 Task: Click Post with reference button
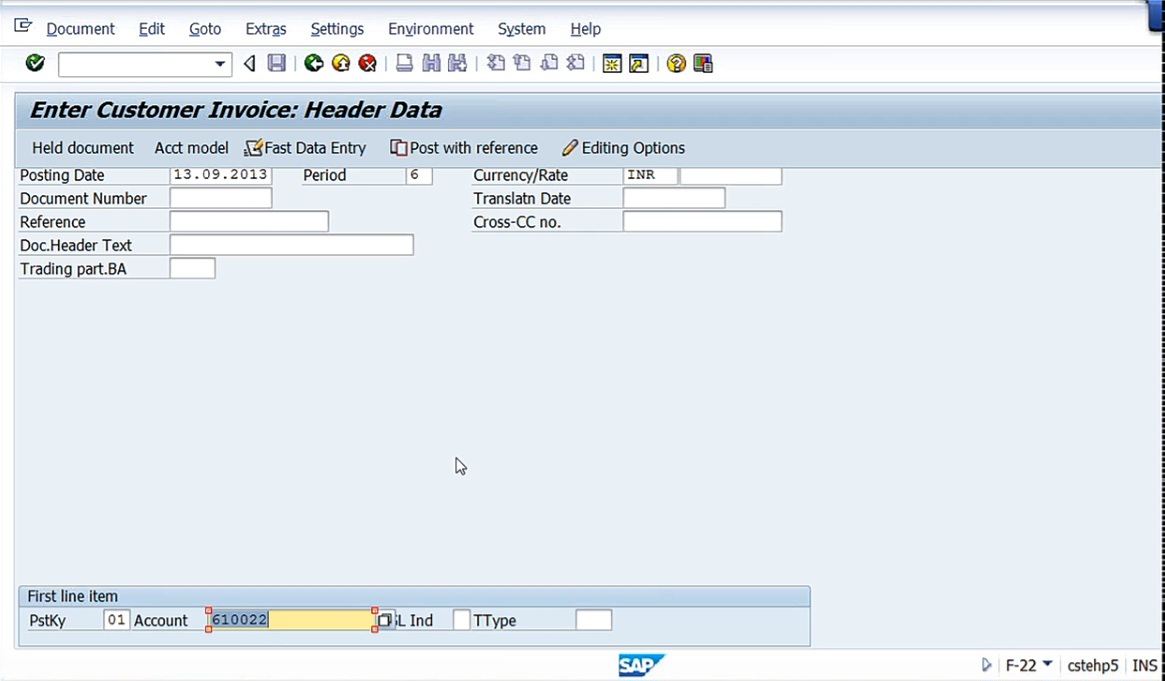coord(464,148)
